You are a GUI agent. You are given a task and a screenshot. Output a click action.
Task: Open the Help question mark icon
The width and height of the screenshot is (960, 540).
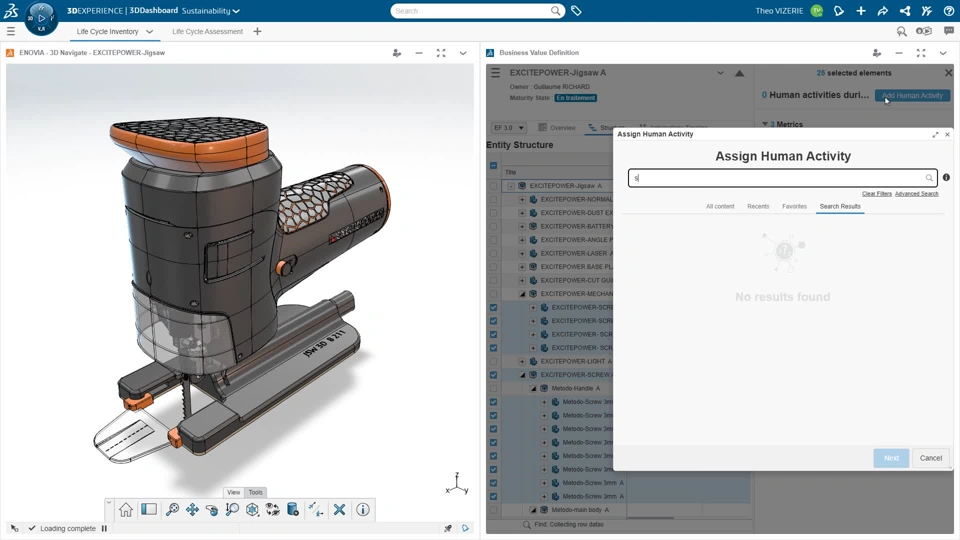[949, 11]
